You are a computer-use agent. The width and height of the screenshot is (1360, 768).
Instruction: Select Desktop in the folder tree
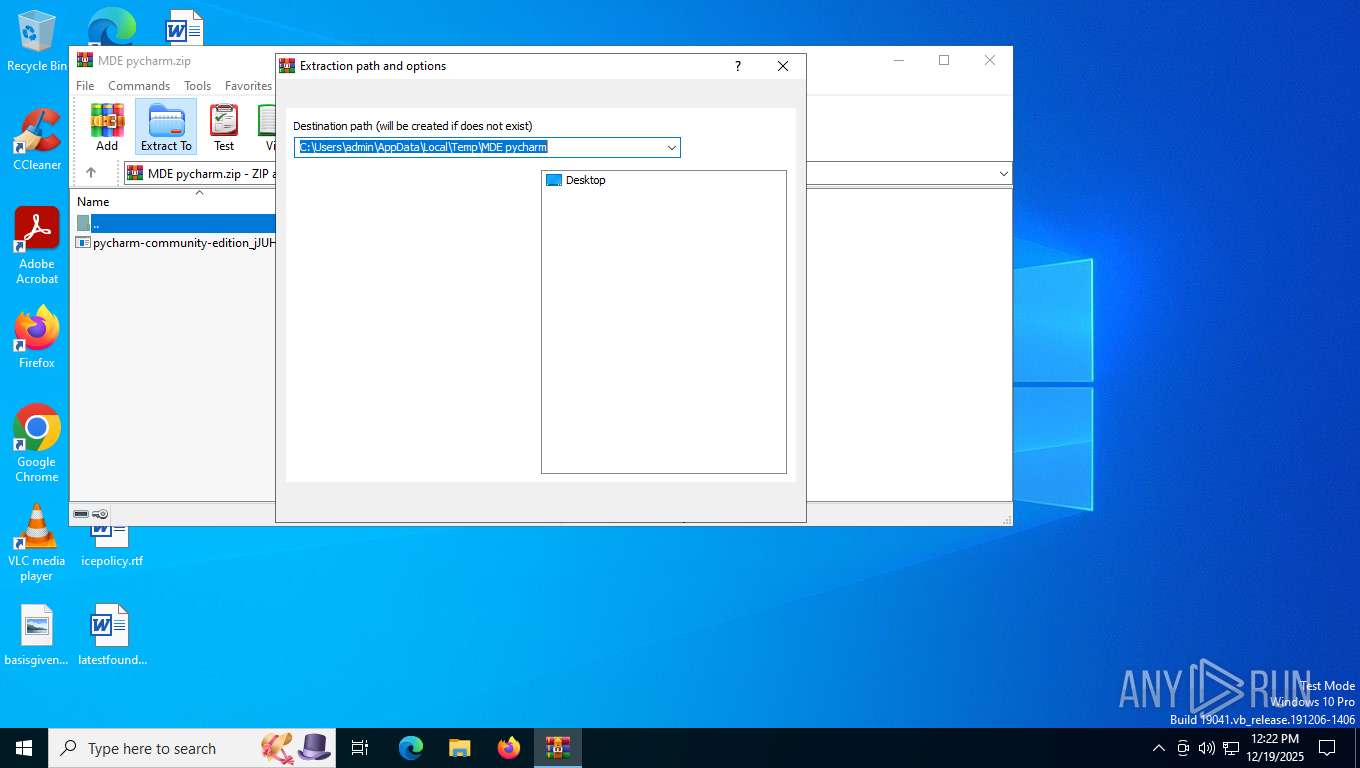[576, 180]
